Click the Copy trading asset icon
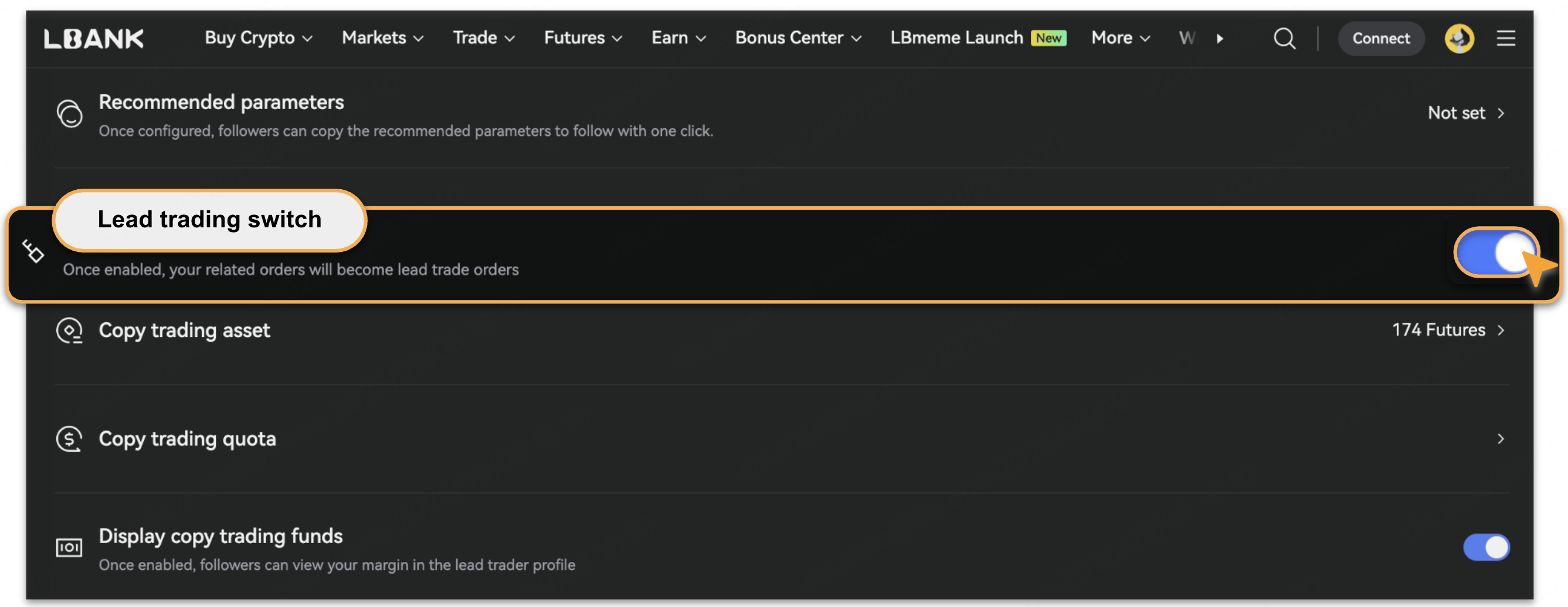 tap(69, 330)
